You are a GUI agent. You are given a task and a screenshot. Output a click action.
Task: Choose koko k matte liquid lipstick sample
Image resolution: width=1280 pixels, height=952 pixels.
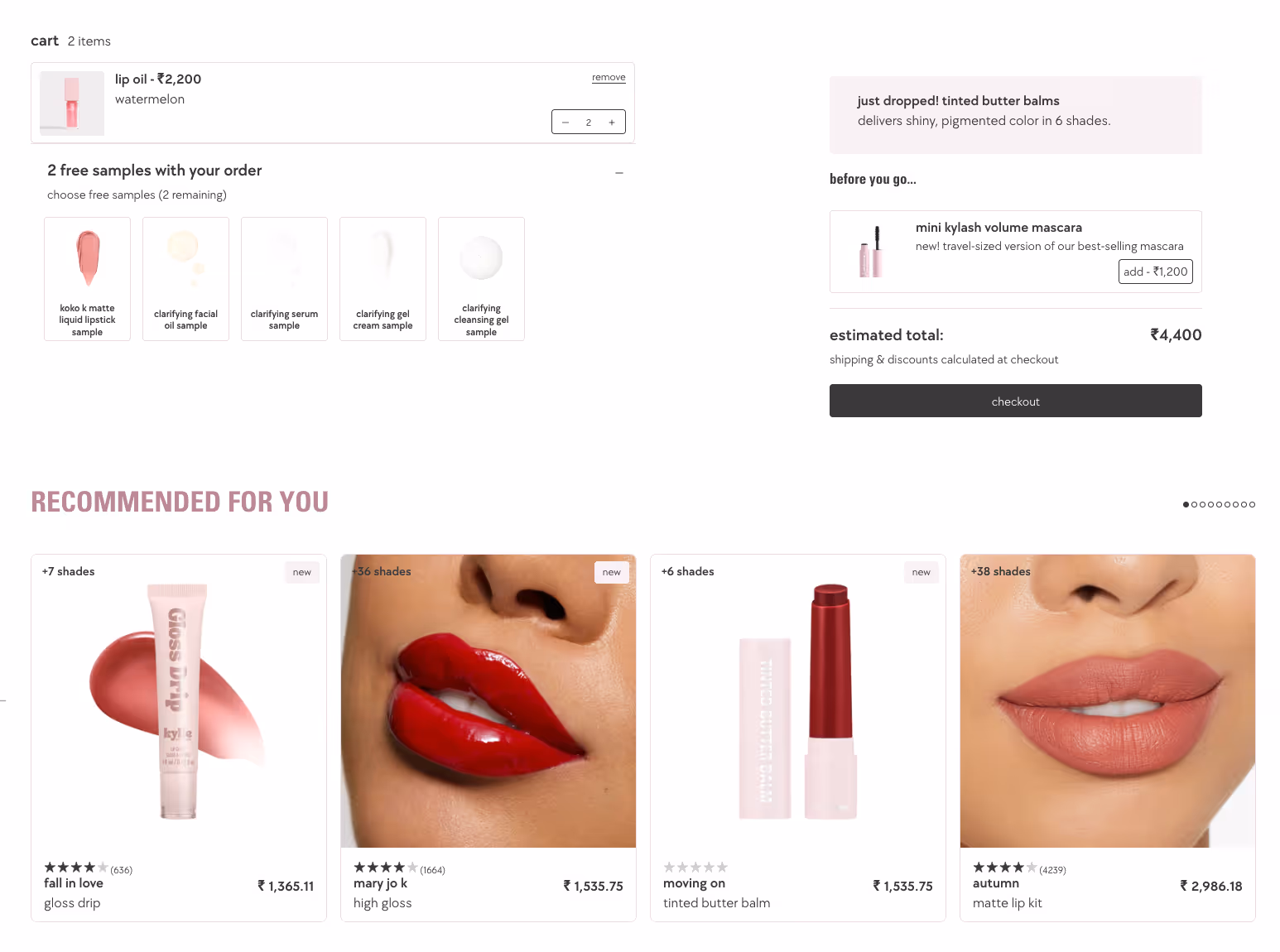click(x=87, y=279)
